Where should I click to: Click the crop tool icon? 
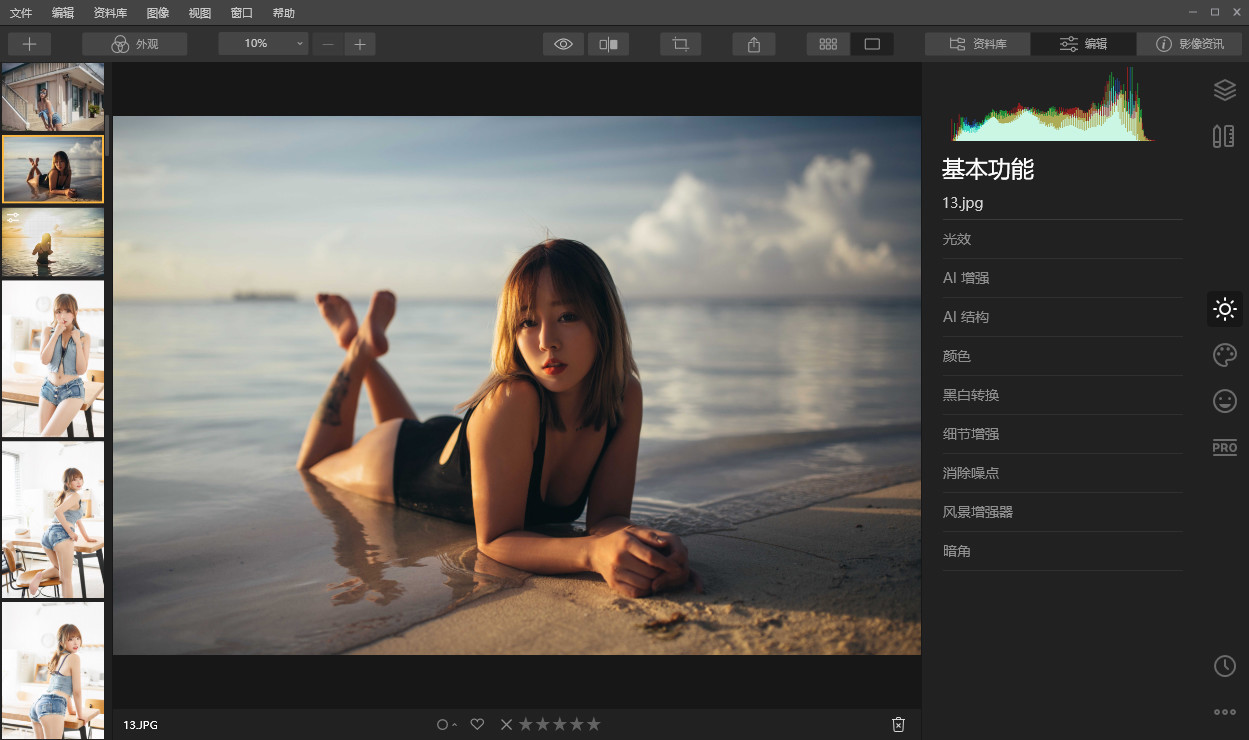point(680,44)
